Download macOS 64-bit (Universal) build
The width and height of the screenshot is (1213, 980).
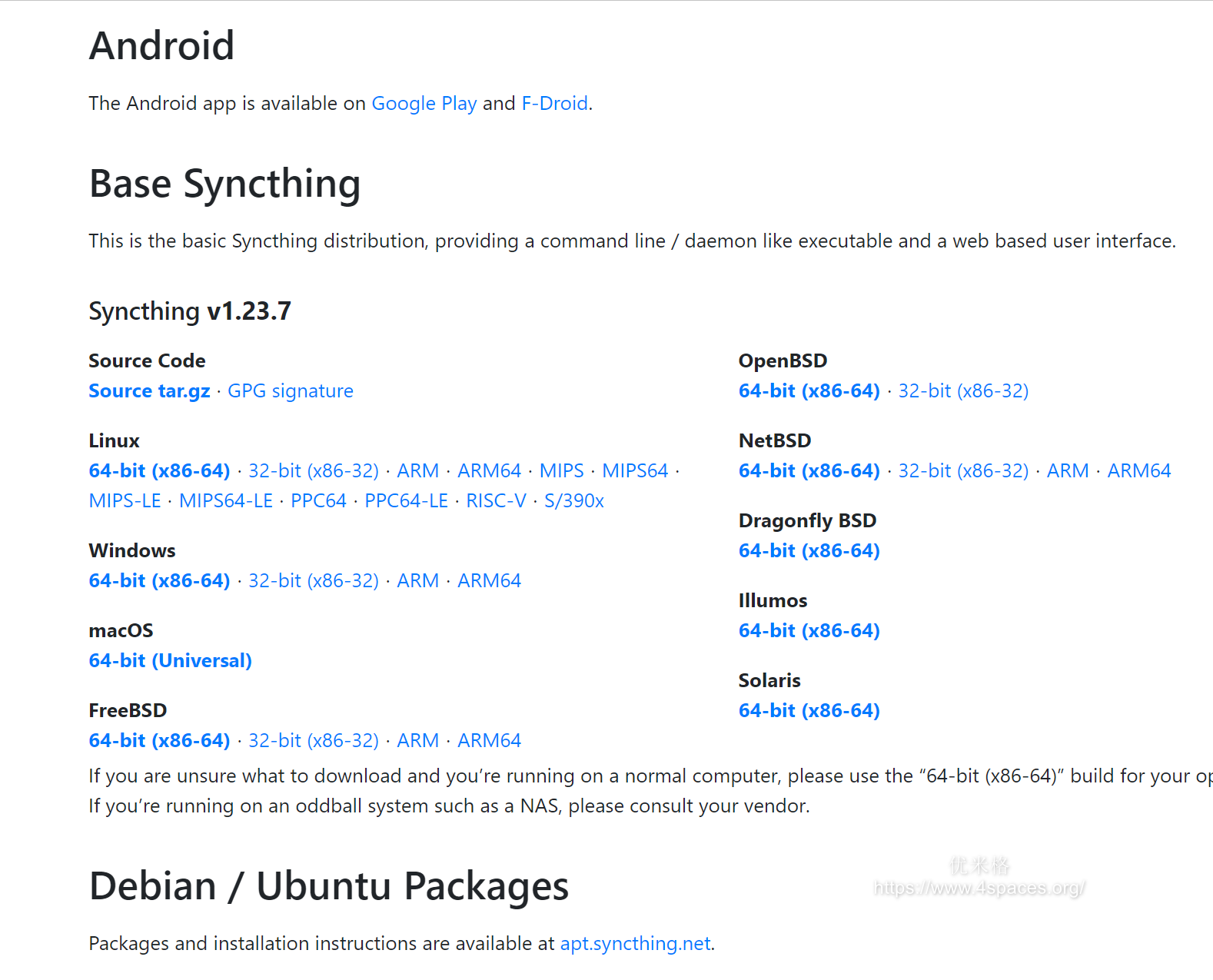(x=170, y=661)
